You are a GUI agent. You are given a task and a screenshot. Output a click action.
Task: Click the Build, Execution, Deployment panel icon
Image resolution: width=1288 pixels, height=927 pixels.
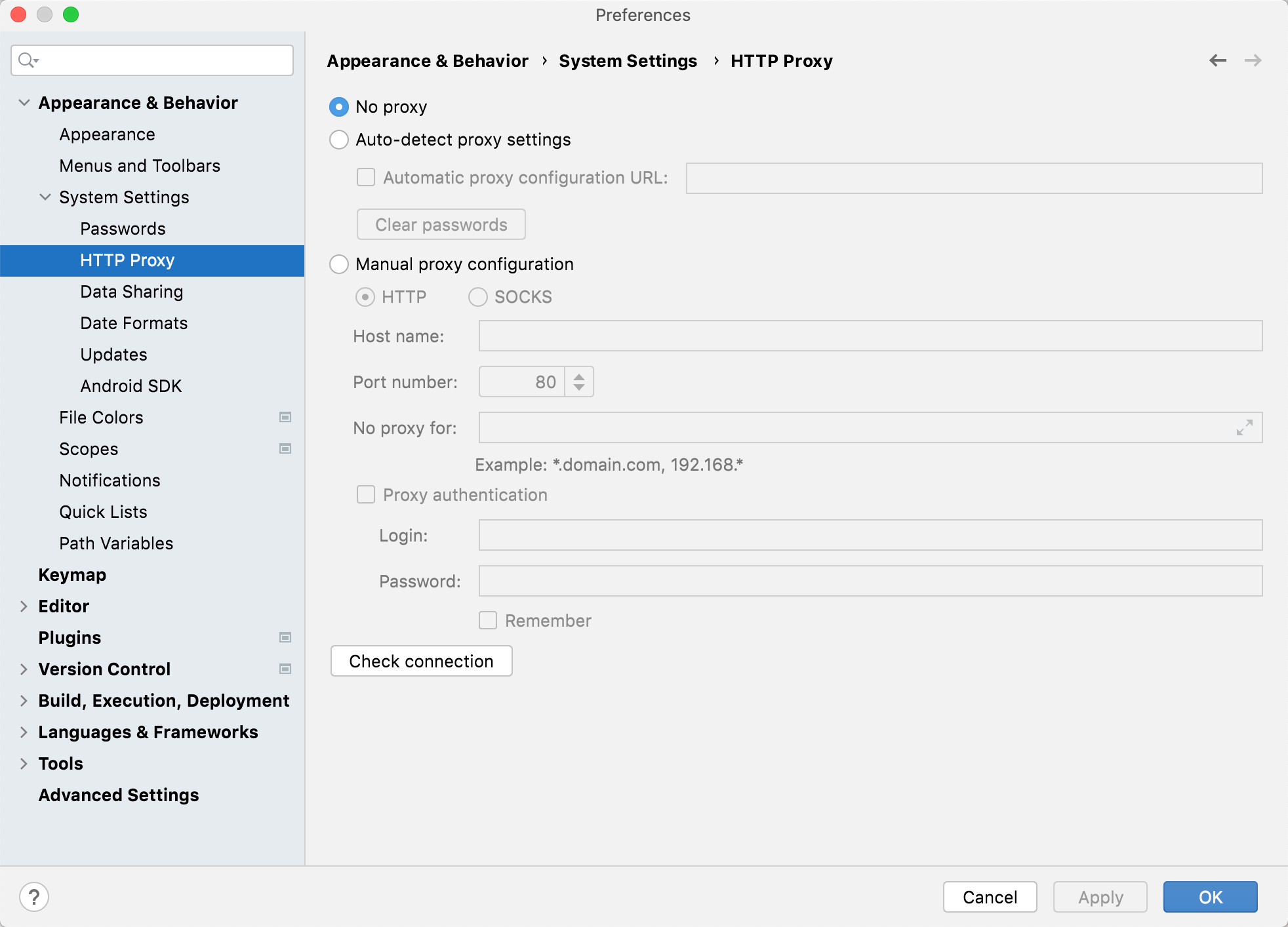tap(23, 701)
